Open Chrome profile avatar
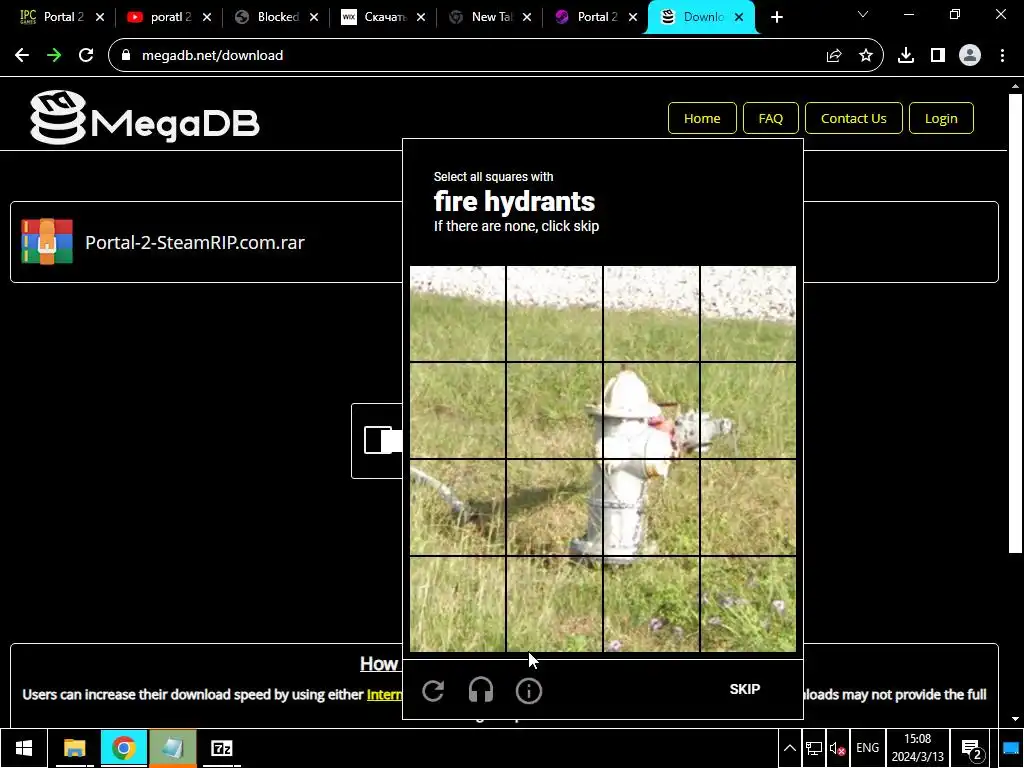 pos(970,56)
